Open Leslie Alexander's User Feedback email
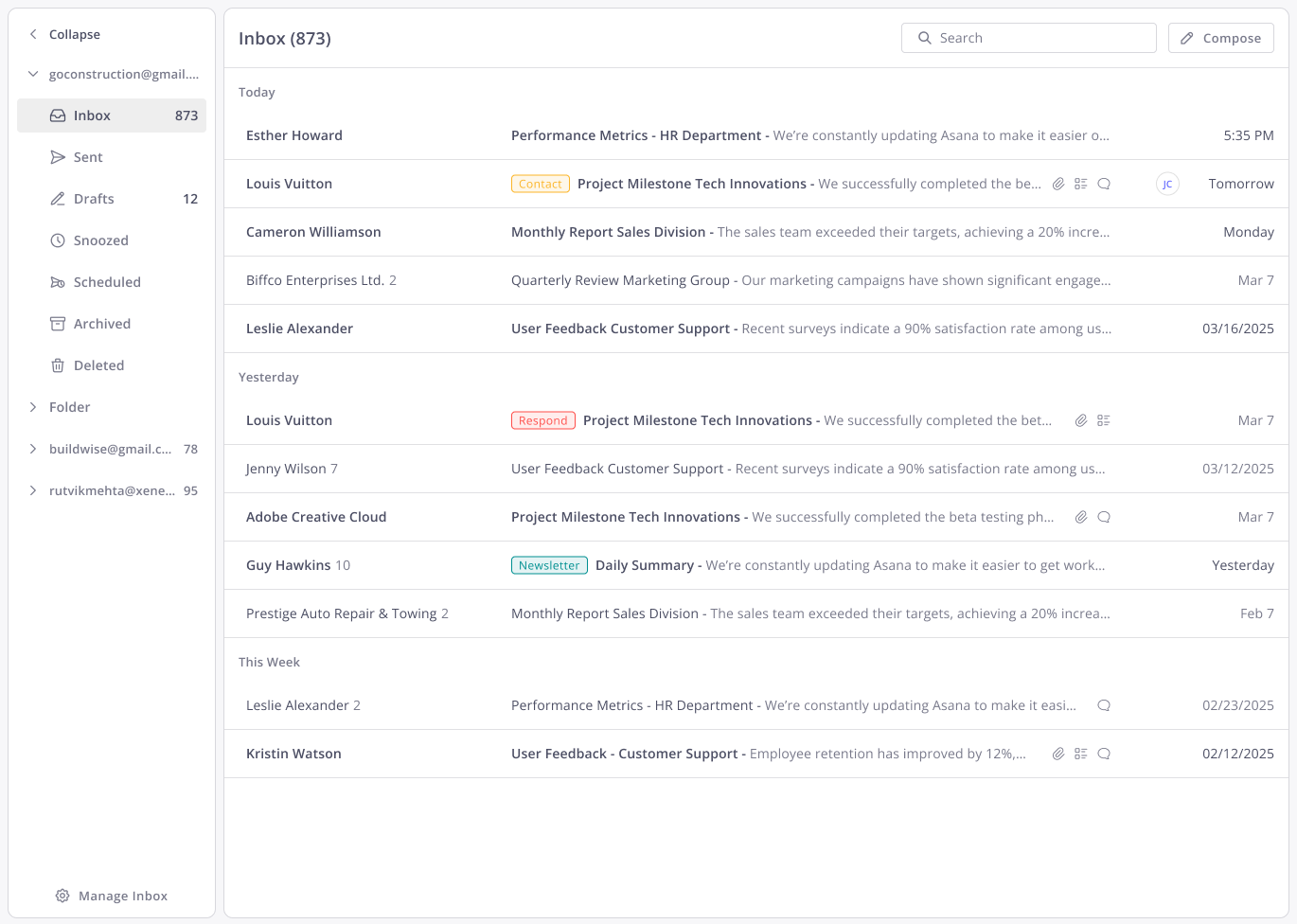The height and width of the screenshot is (924, 1297). click(756, 329)
